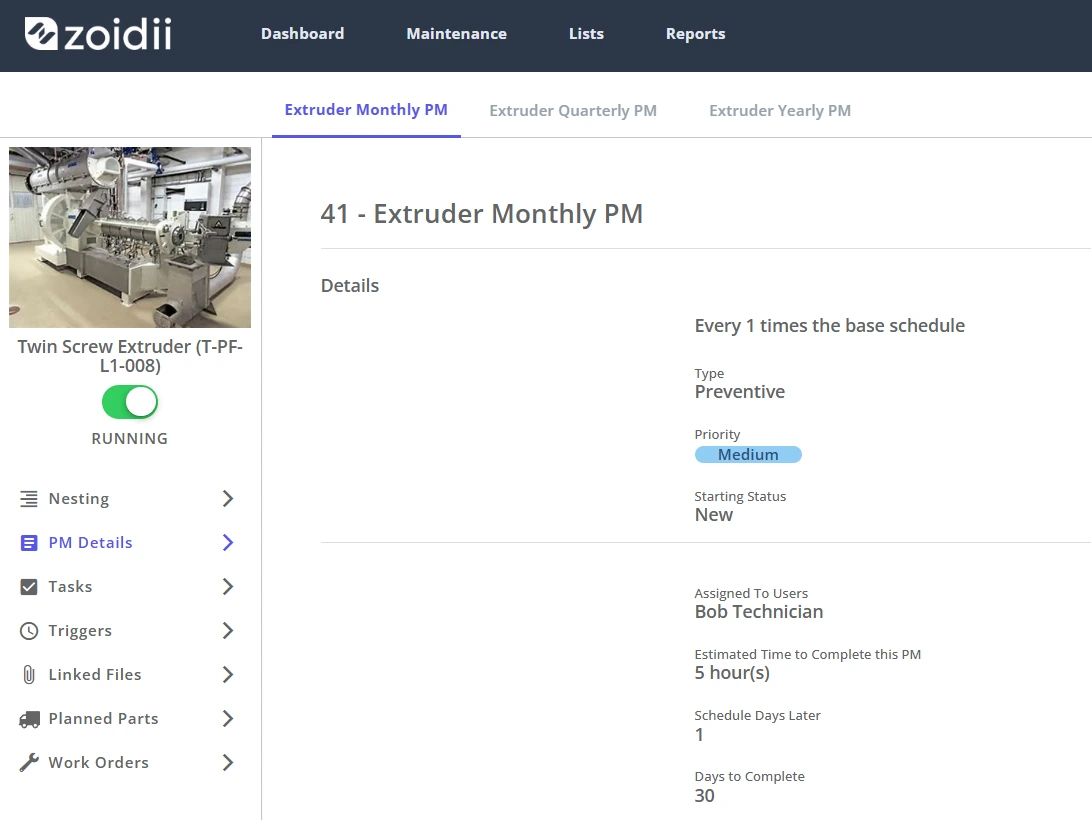Screen dimensions: 1092x820
Task: Click the Planned Parts truck icon
Action: 29,719
